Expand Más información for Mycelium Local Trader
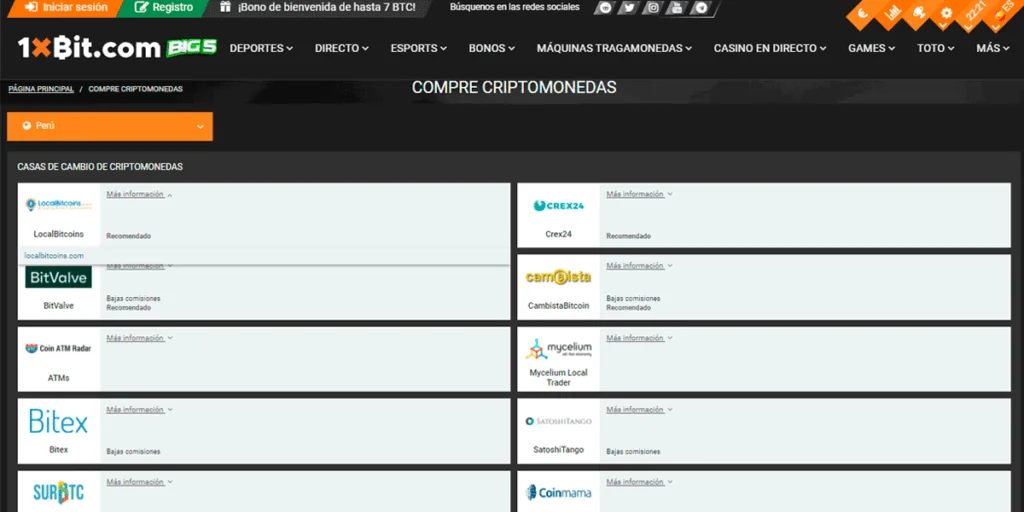Image resolution: width=1024 pixels, height=512 pixels. pos(639,338)
